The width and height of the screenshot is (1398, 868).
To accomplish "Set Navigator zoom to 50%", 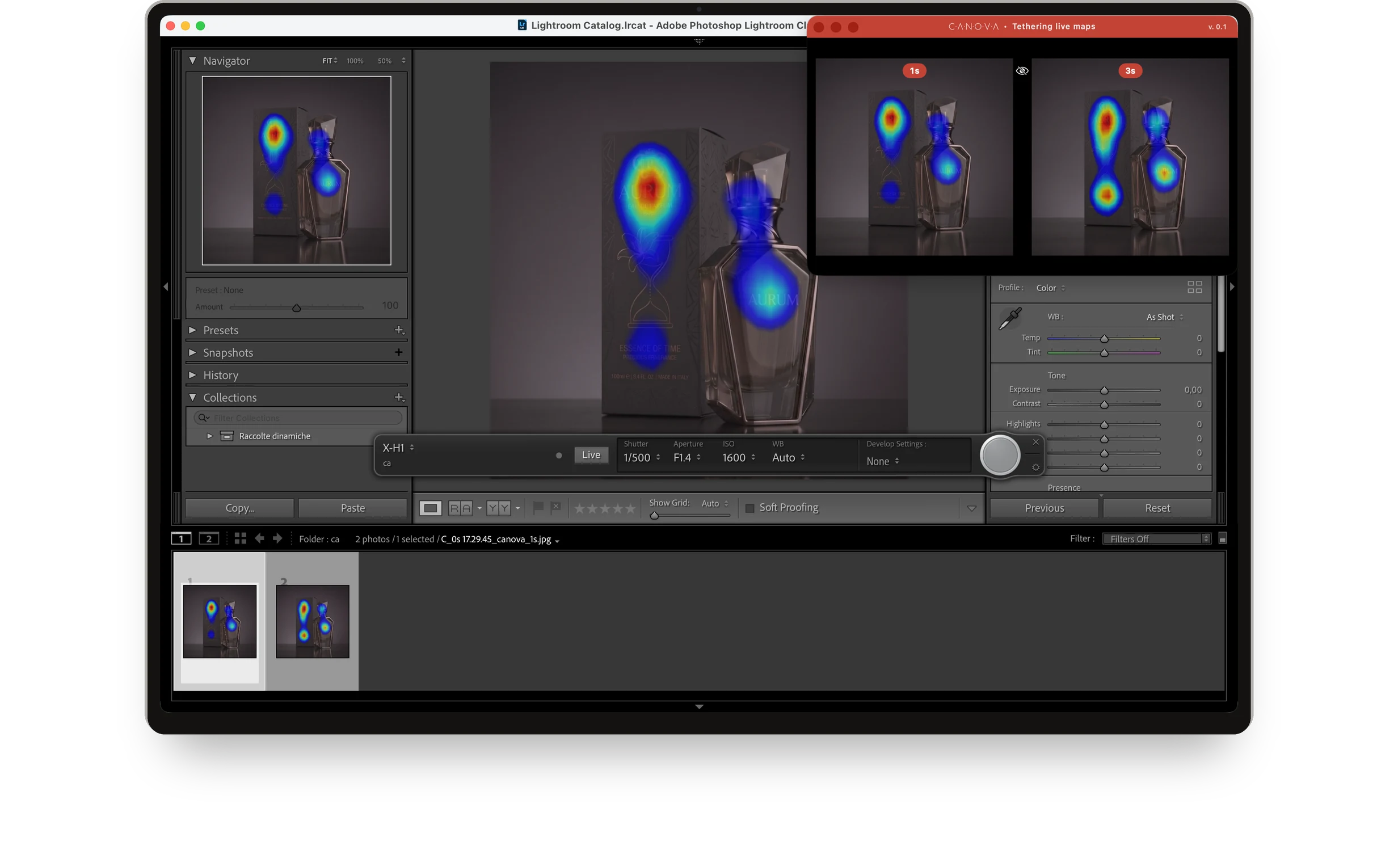I will [384, 61].
